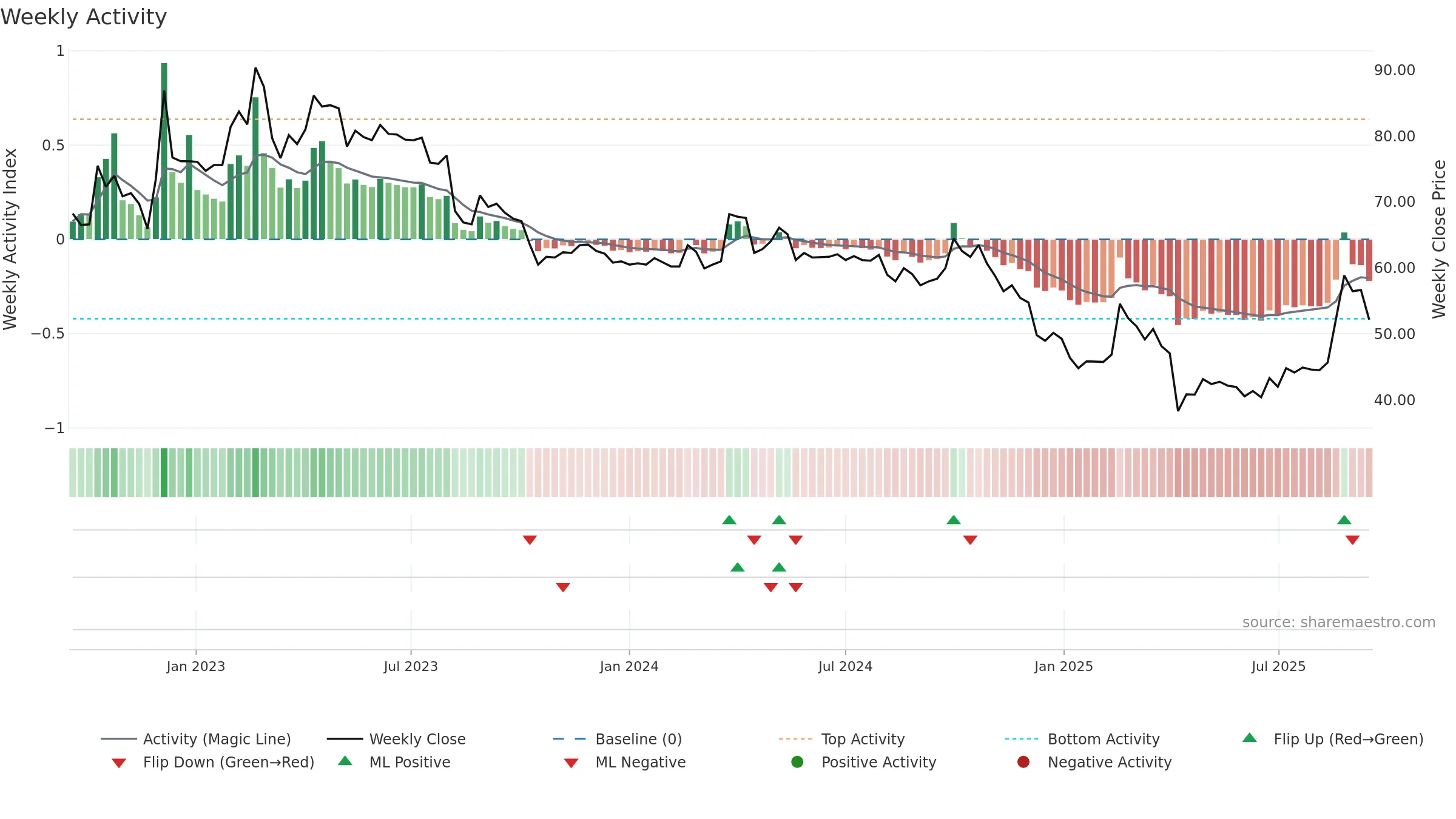Click the green ML Positive legend triangle
1456x819 pixels.
pos(345,761)
